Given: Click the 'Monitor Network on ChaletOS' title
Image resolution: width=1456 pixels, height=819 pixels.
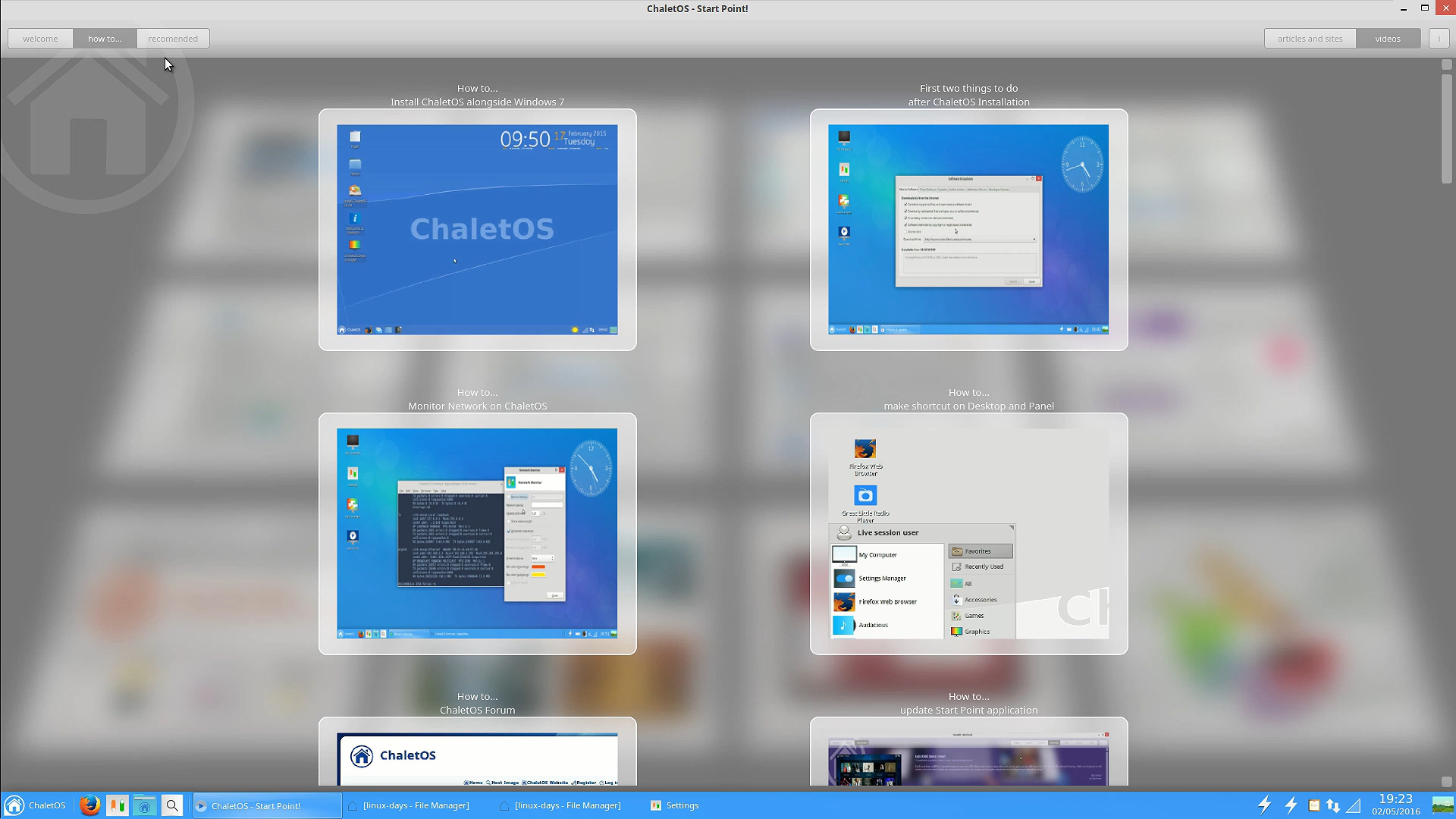Looking at the screenshot, I should (477, 406).
